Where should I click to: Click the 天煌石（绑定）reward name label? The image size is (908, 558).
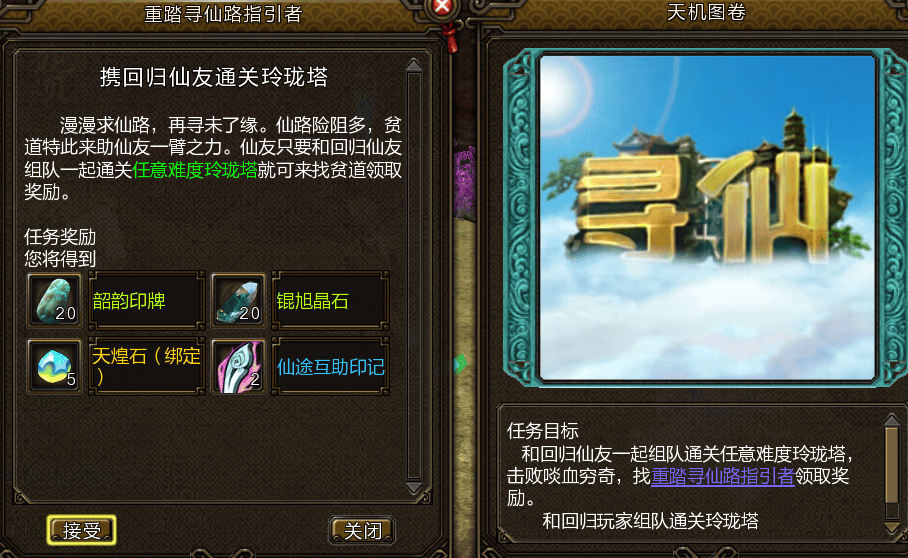(x=146, y=366)
